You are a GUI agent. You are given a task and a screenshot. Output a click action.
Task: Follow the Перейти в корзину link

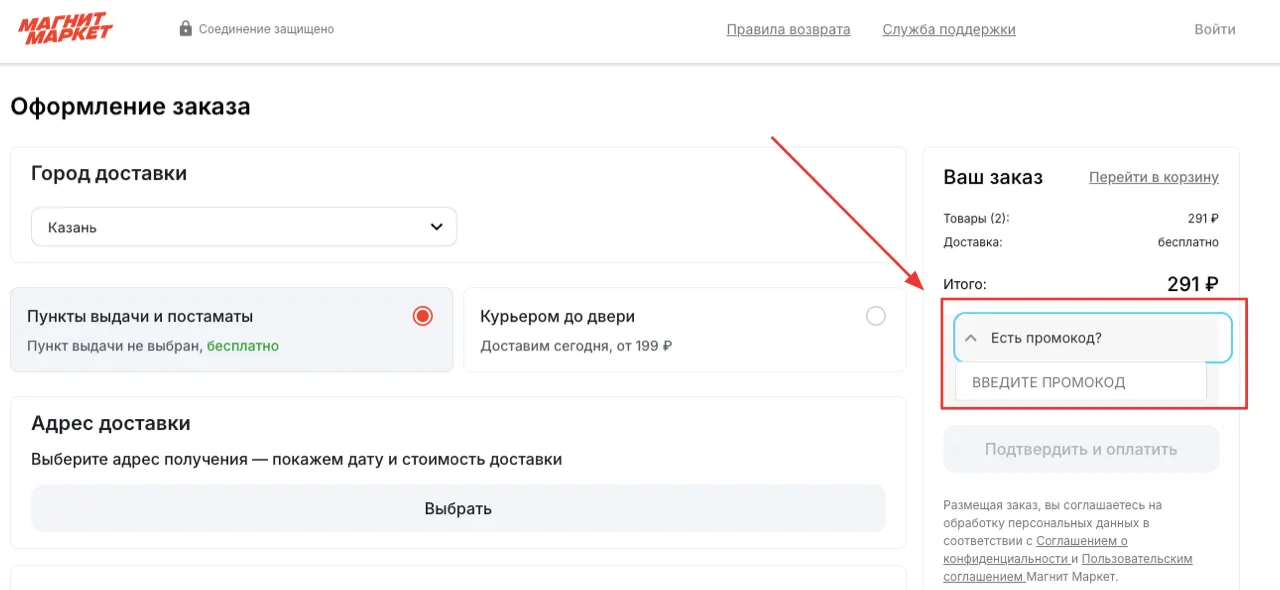(x=1154, y=177)
